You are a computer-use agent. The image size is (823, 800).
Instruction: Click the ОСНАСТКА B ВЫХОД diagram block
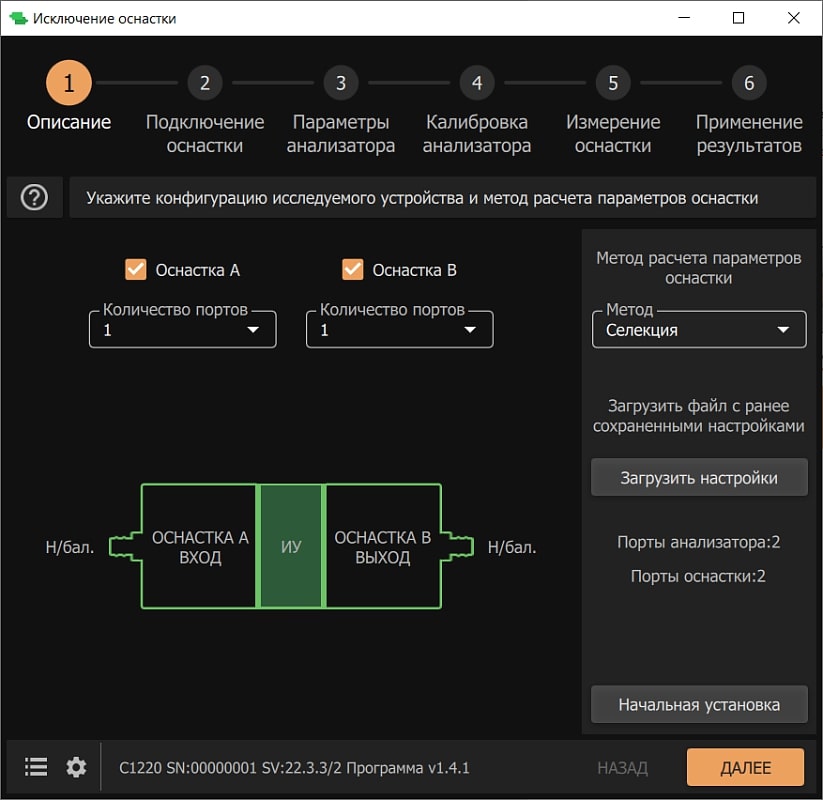point(383,547)
